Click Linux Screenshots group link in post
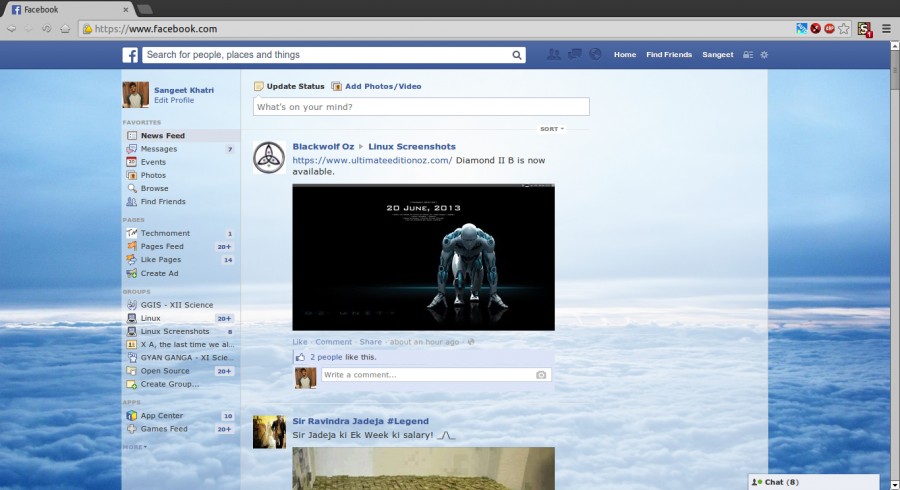The height and width of the screenshot is (490, 900). pos(412,147)
